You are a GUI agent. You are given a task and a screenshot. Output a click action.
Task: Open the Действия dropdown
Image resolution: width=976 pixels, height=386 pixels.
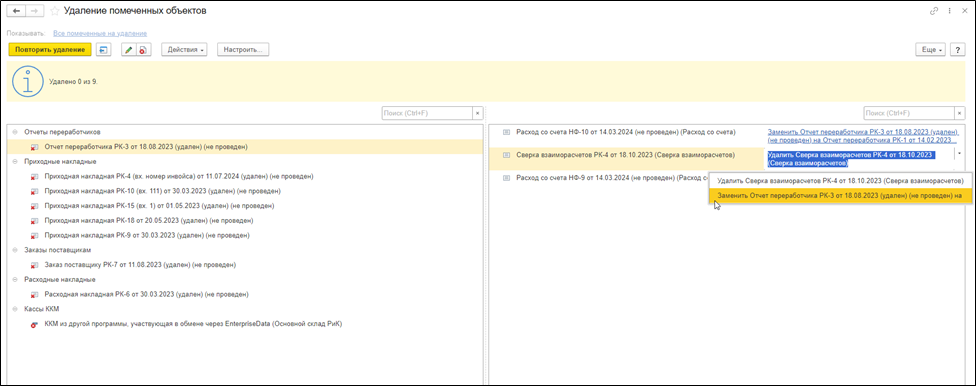pyautogui.click(x=187, y=50)
